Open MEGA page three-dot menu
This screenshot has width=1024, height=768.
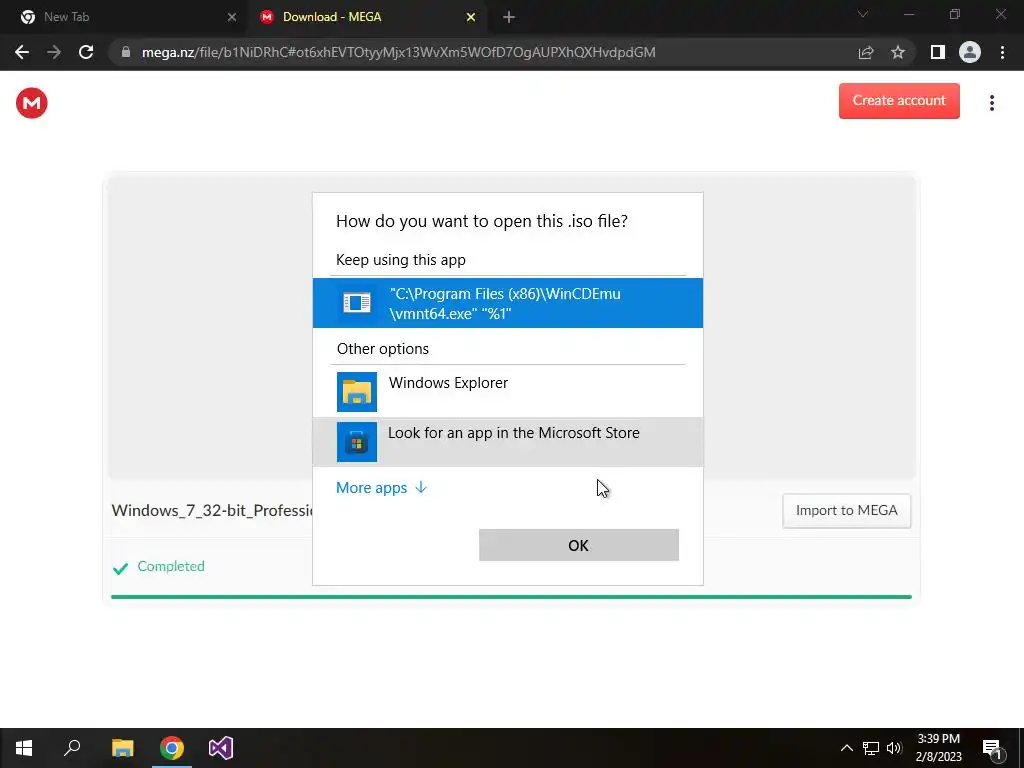coord(991,103)
